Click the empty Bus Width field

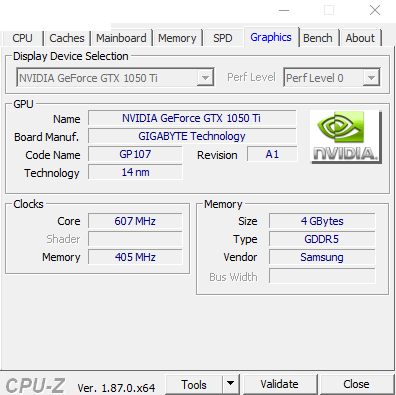(x=322, y=276)
